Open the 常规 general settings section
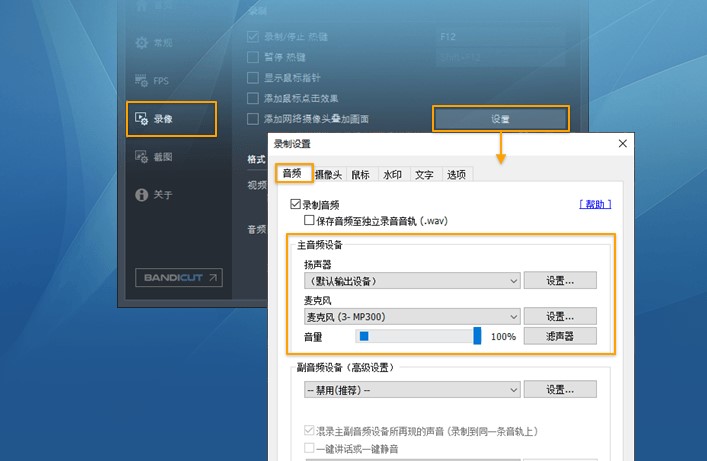 point(154,43)
